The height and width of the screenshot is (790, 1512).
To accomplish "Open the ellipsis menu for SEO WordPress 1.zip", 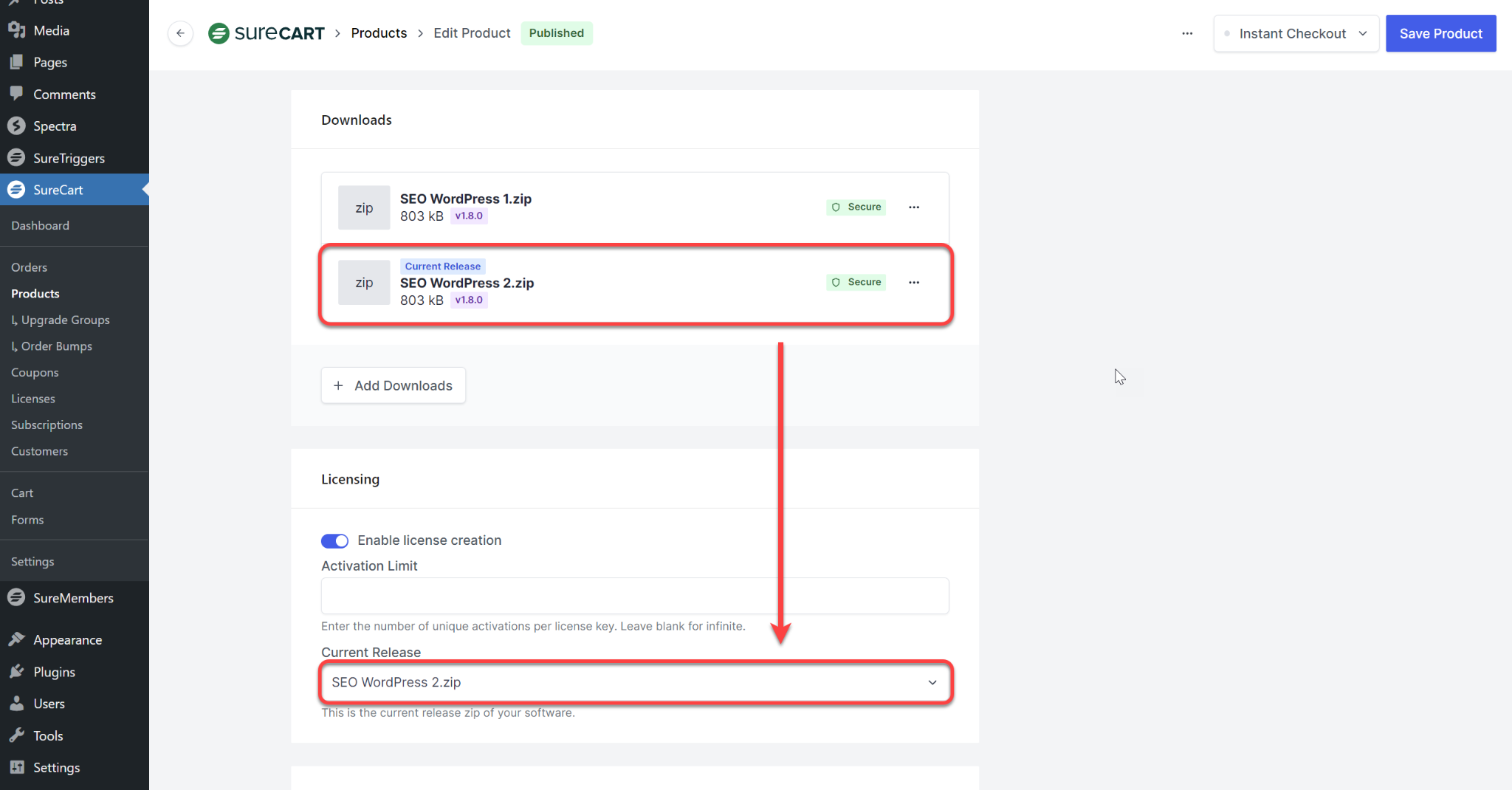I will 914,207.
